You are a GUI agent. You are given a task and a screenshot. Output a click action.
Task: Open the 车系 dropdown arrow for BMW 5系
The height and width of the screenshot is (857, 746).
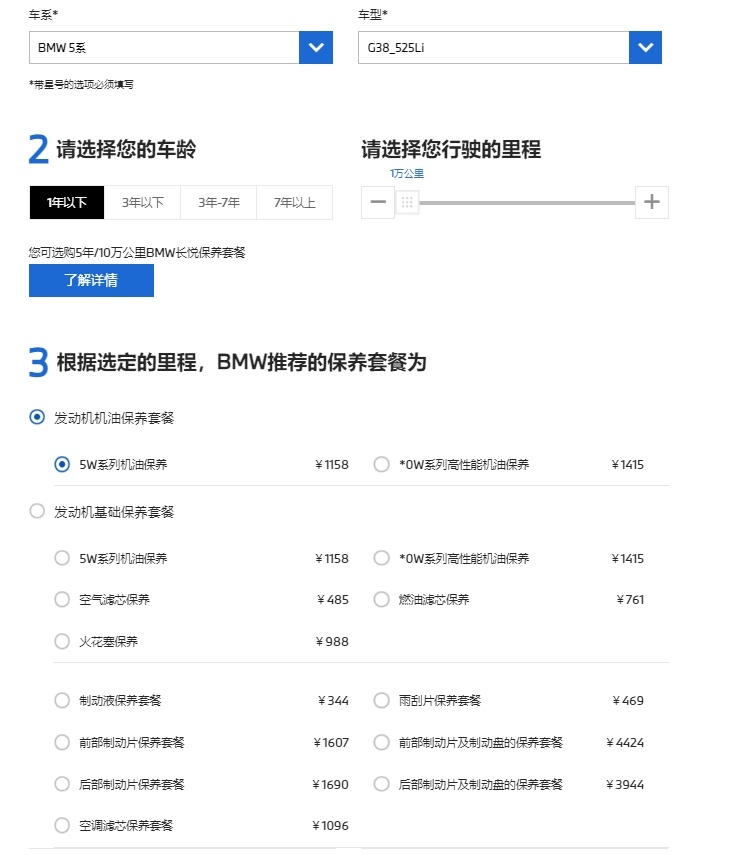point(316,48)
